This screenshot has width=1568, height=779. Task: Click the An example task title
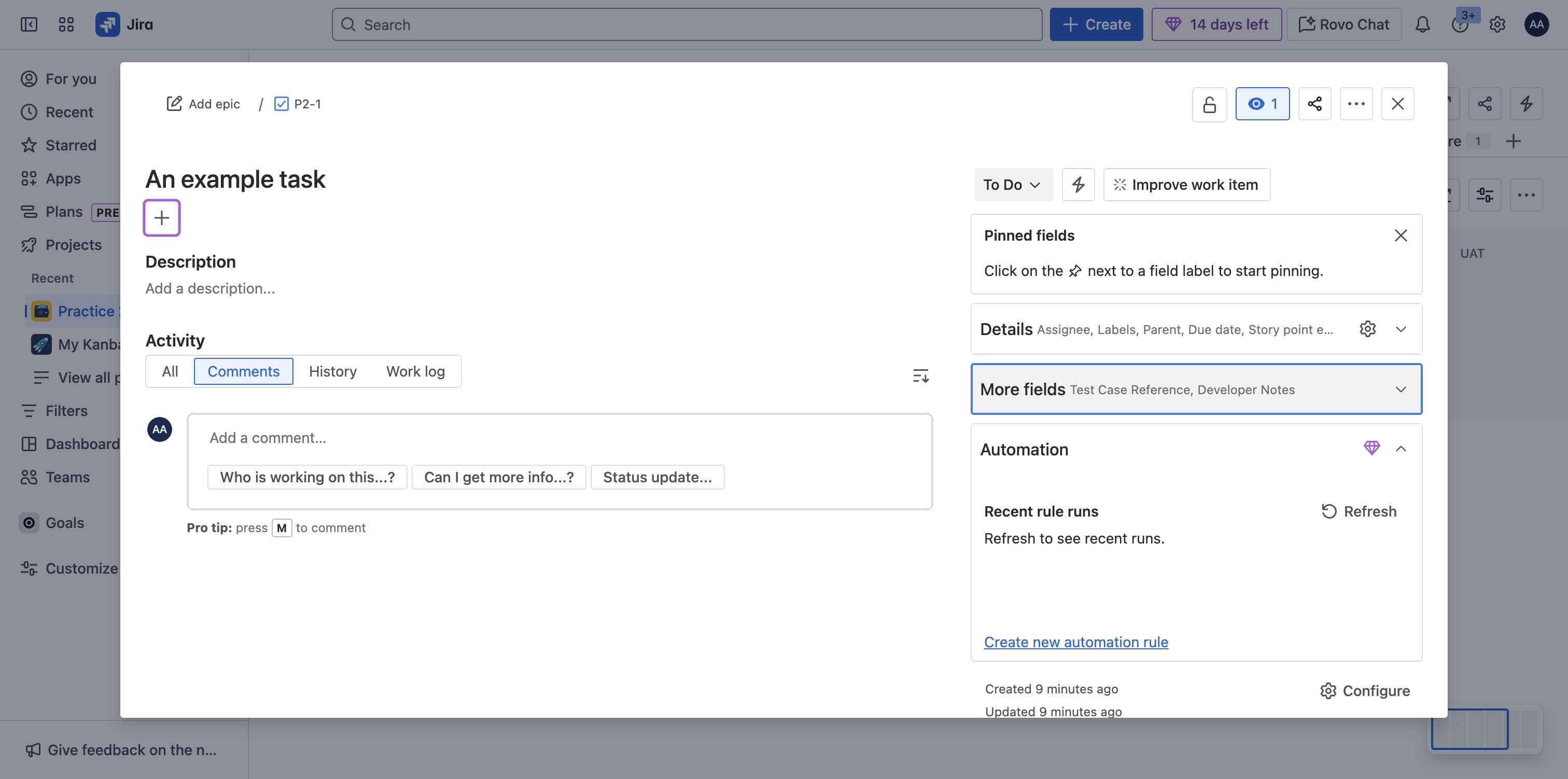tap(235, 179)
